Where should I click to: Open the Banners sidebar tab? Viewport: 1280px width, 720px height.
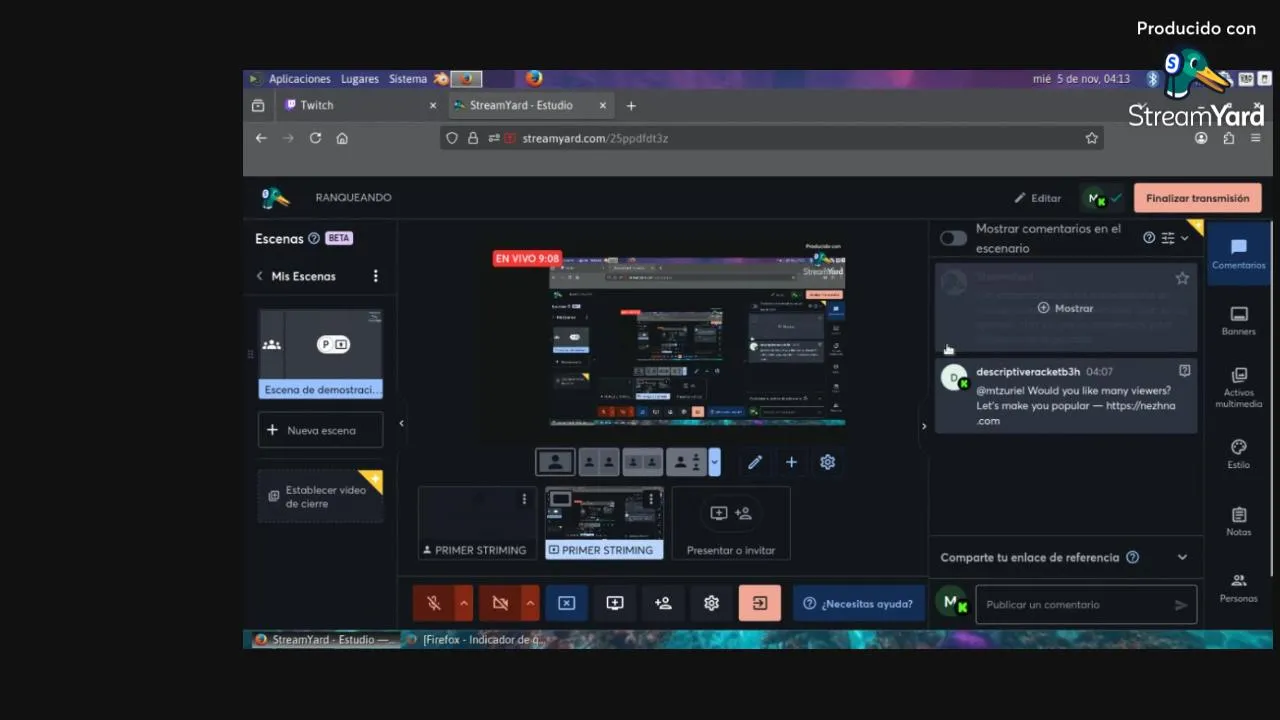coord(1238,320)
